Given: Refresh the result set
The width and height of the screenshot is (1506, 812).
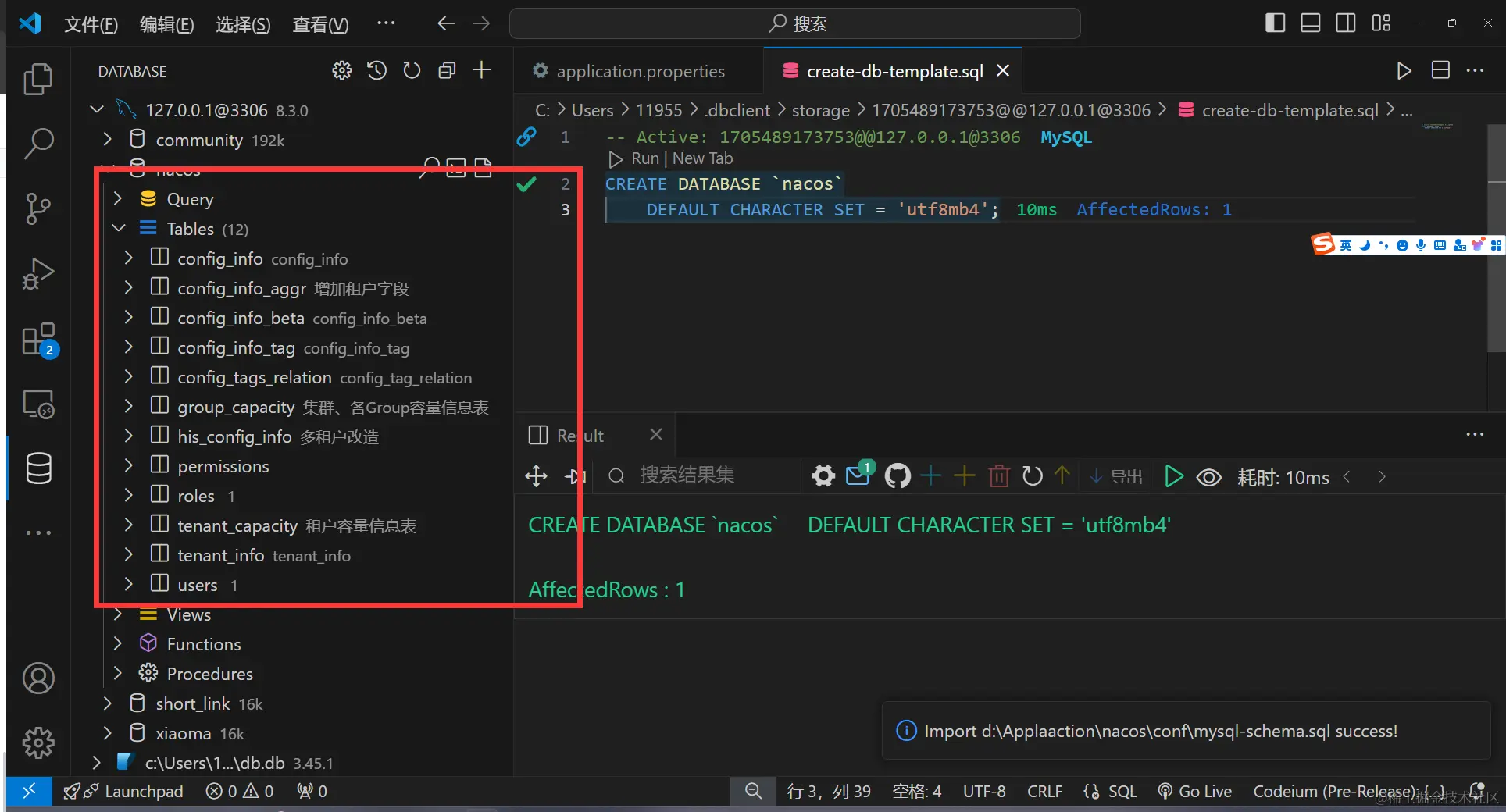Looking at the screenshot, I should [x=1032, y=476].
